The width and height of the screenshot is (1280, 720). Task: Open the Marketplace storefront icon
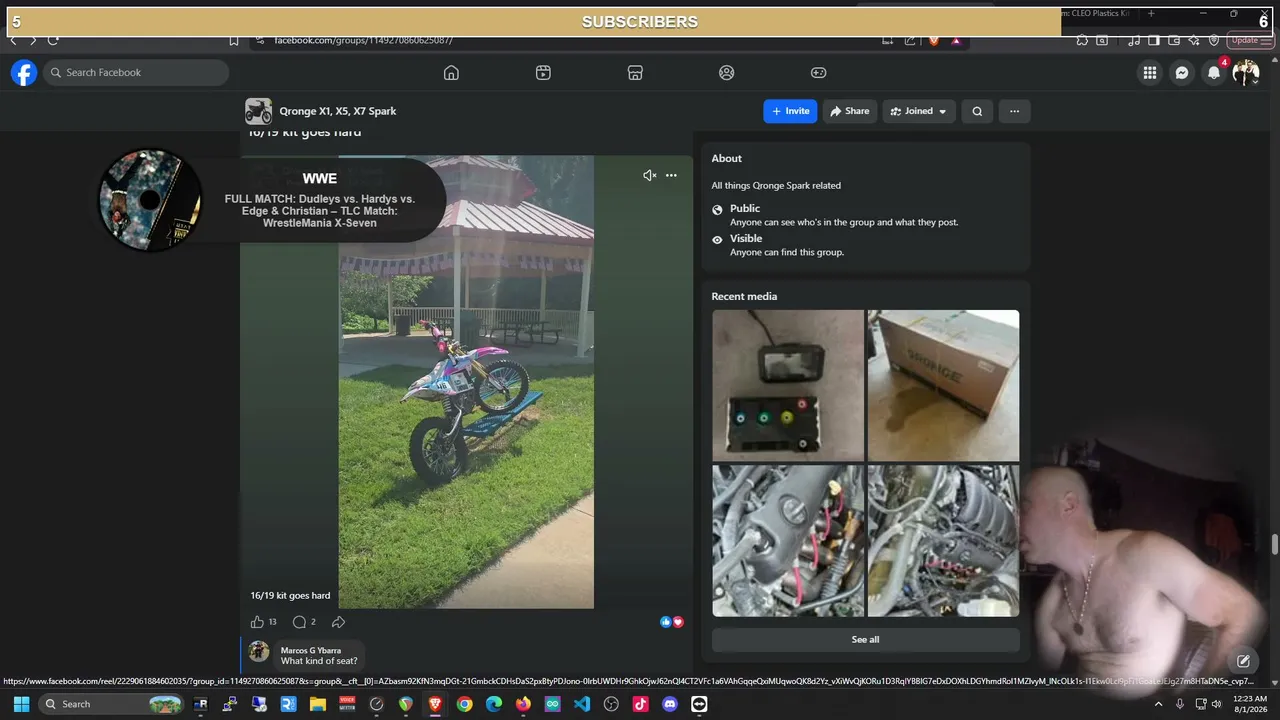tap(635, 72)
